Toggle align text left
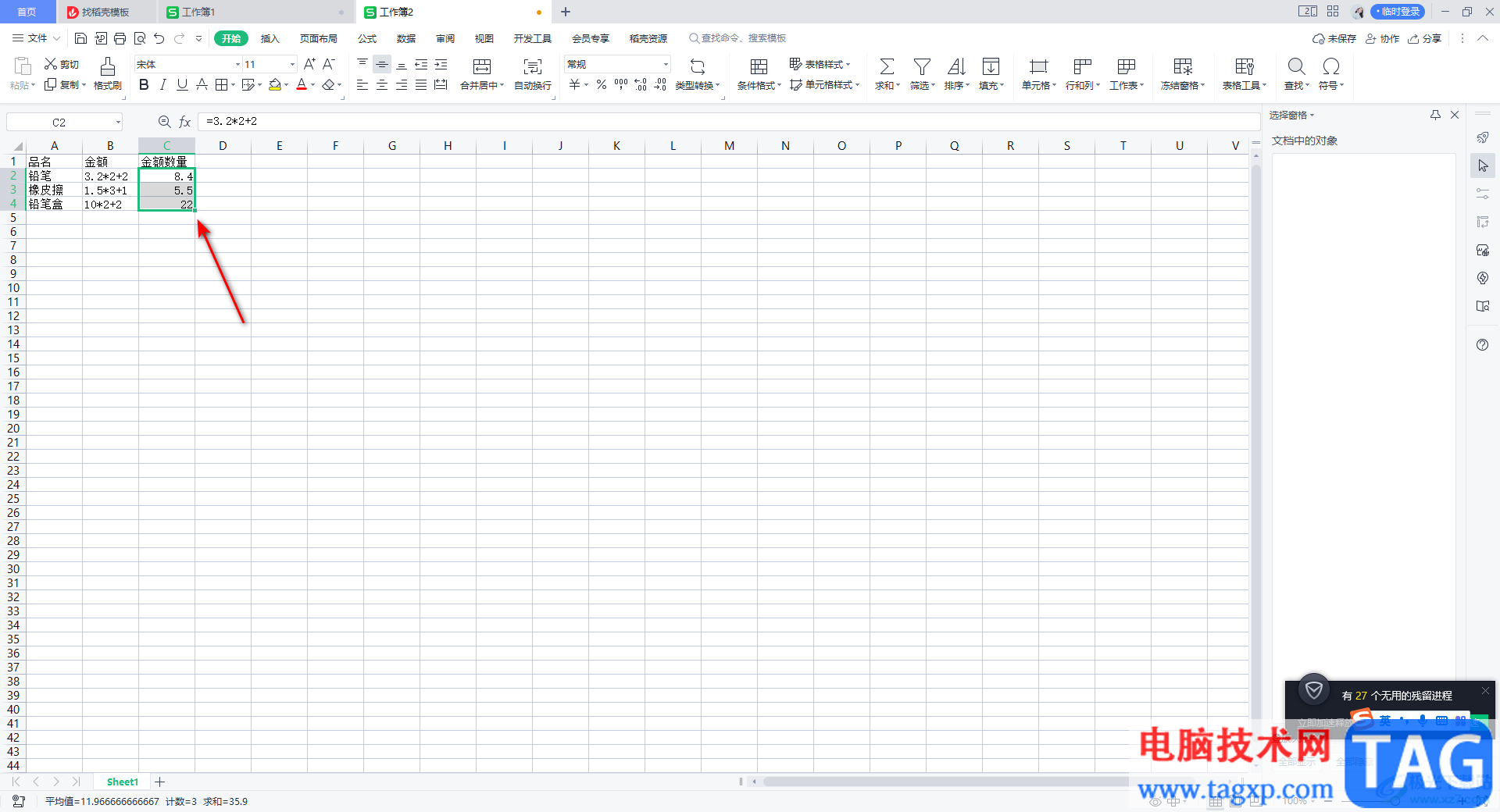Viewport: 1500px width, 812px height. [362, 84]
